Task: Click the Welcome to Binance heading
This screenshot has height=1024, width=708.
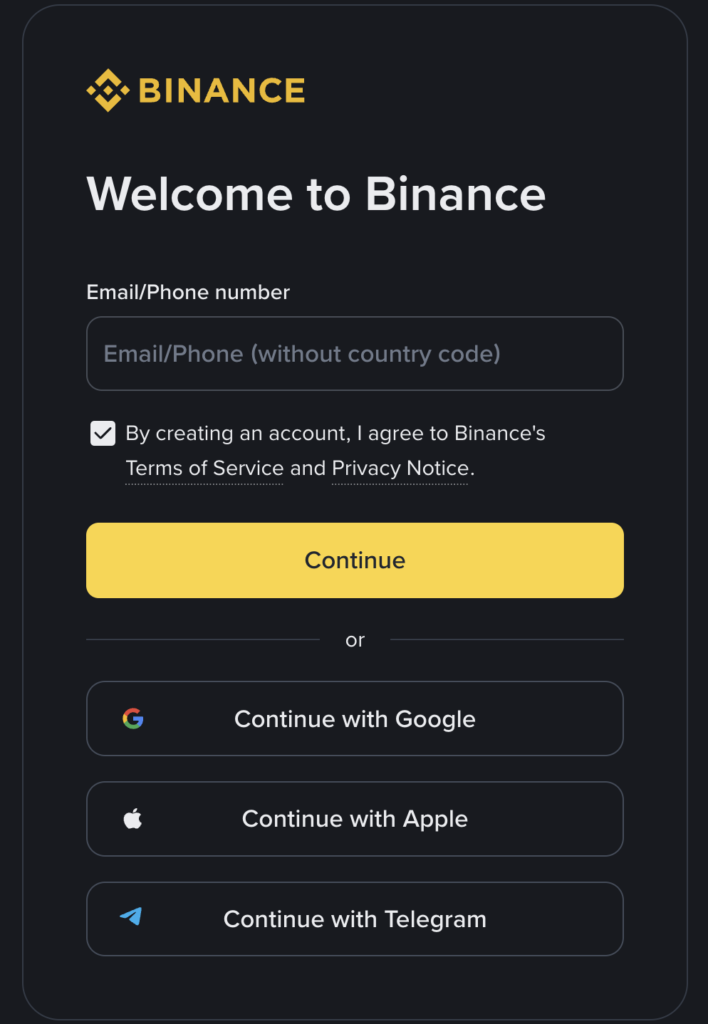Action: tap(317, 195)
